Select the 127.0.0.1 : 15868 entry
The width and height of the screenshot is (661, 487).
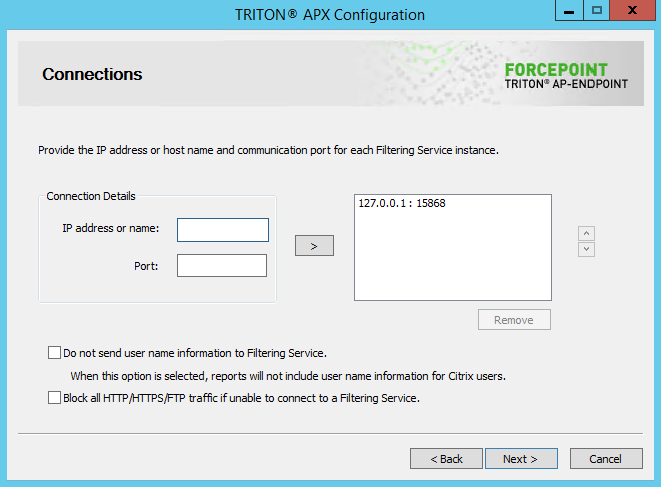click(402, 203)
